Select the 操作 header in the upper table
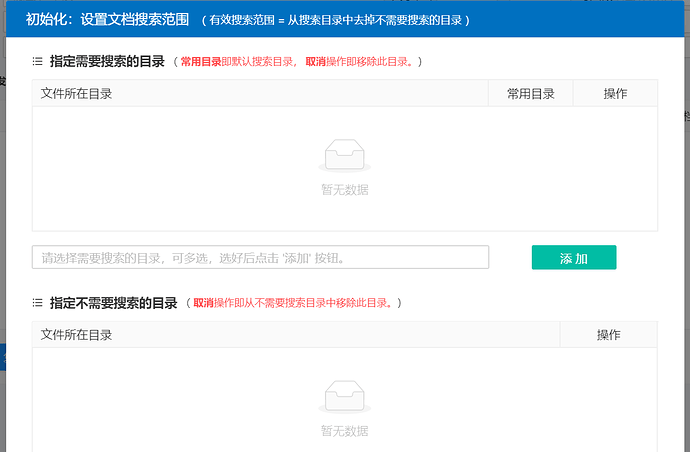This screenshot has height=452, width=690. 615,94
